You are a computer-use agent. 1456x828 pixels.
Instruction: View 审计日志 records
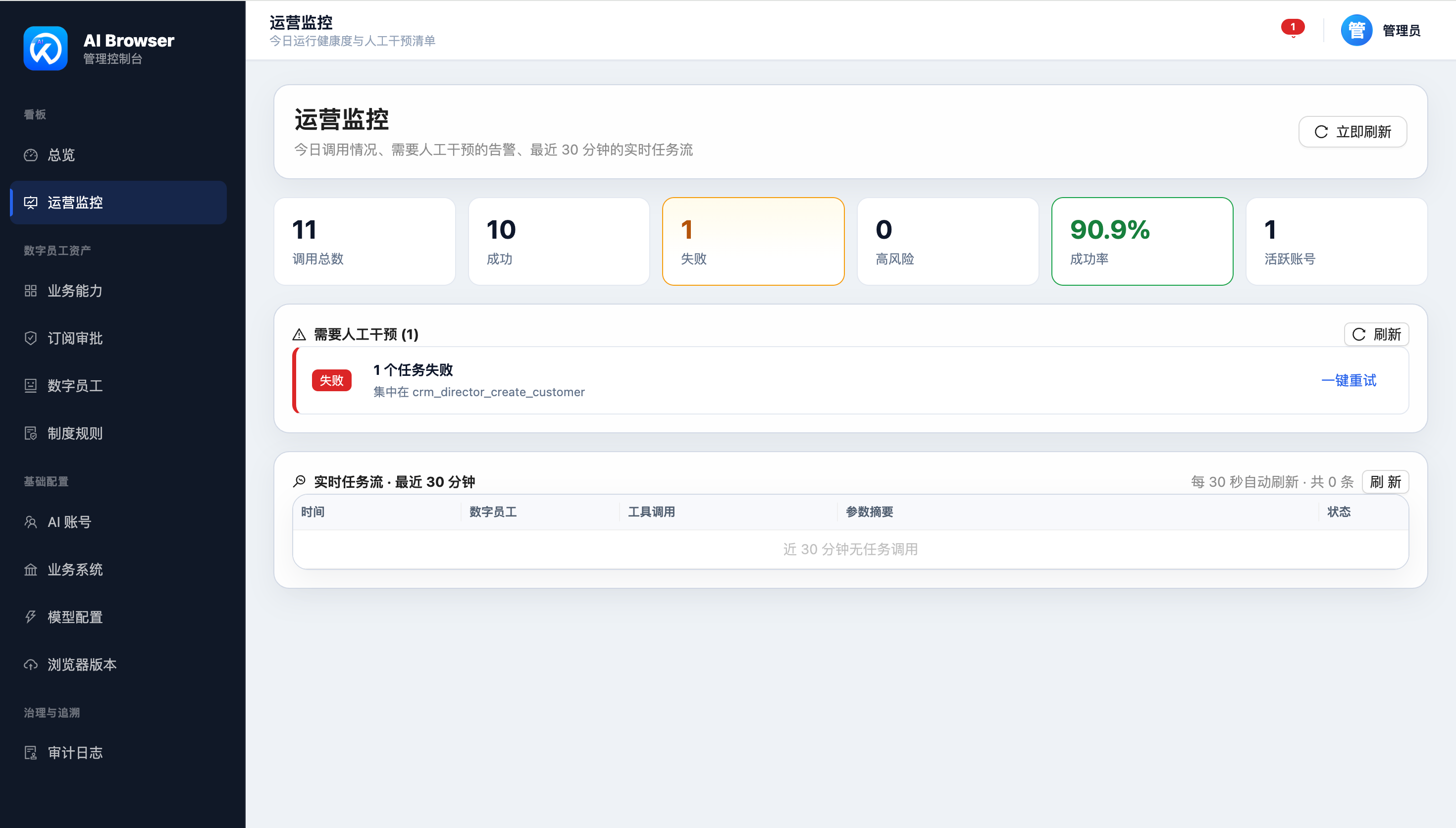(118, 753)
